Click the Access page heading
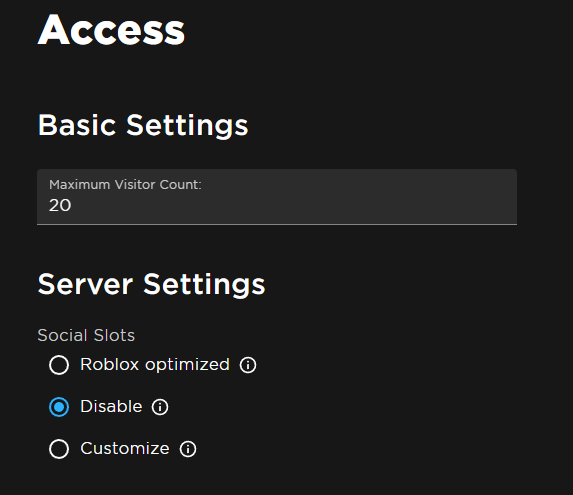Screen dimensions: 573x495 pyautogui.click(x=111, y=30)
